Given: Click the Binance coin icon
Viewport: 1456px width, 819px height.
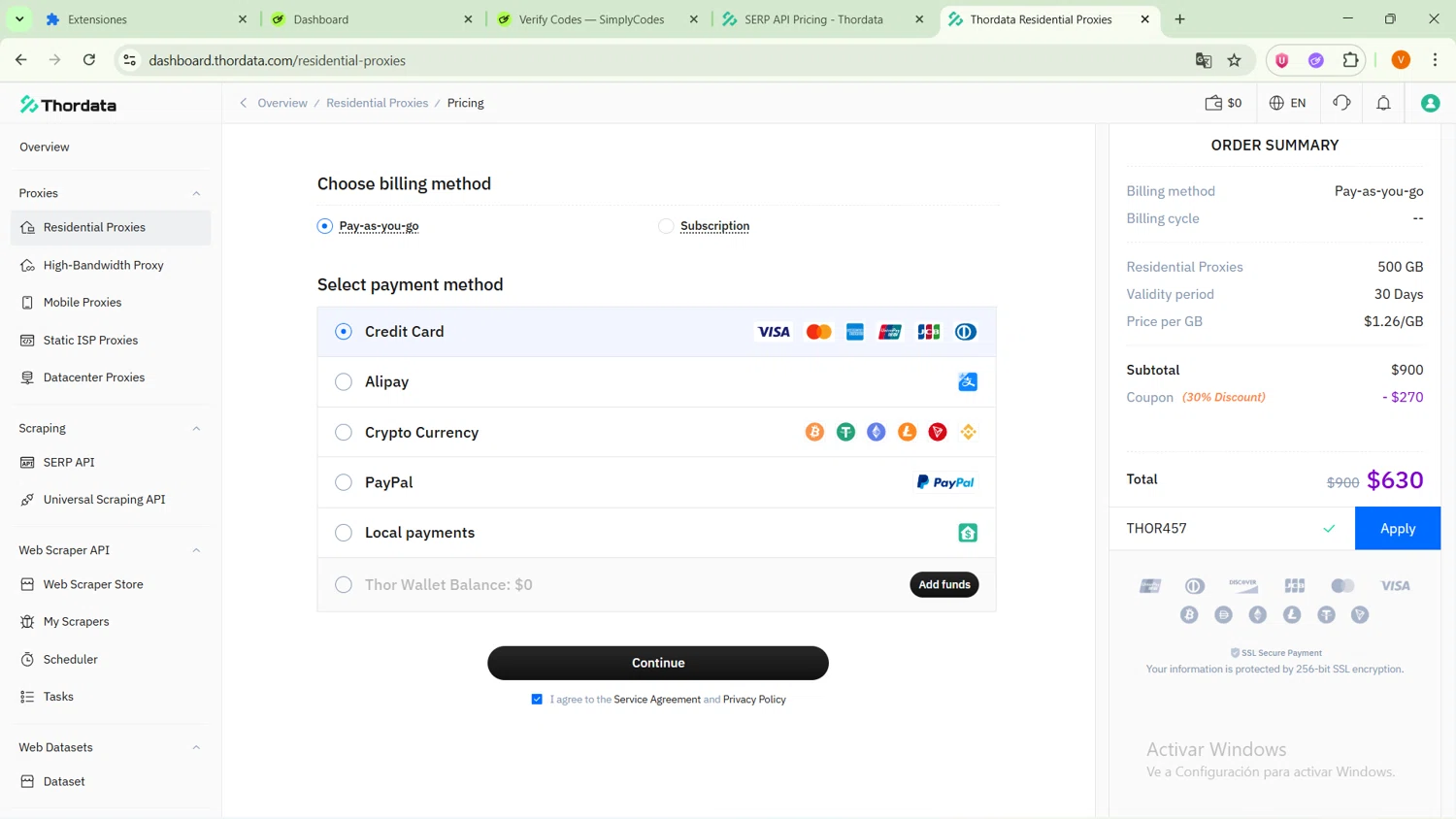Looking at the screenshot, I should [x=968, y=432].
